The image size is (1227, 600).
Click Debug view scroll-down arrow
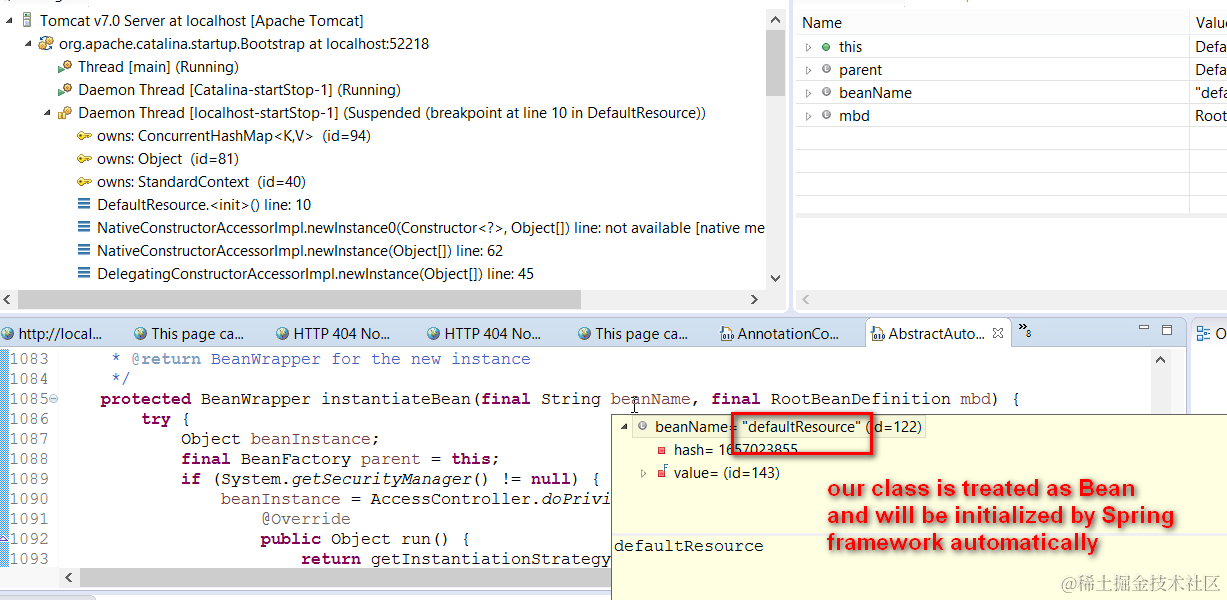click(x=775, y=278)
